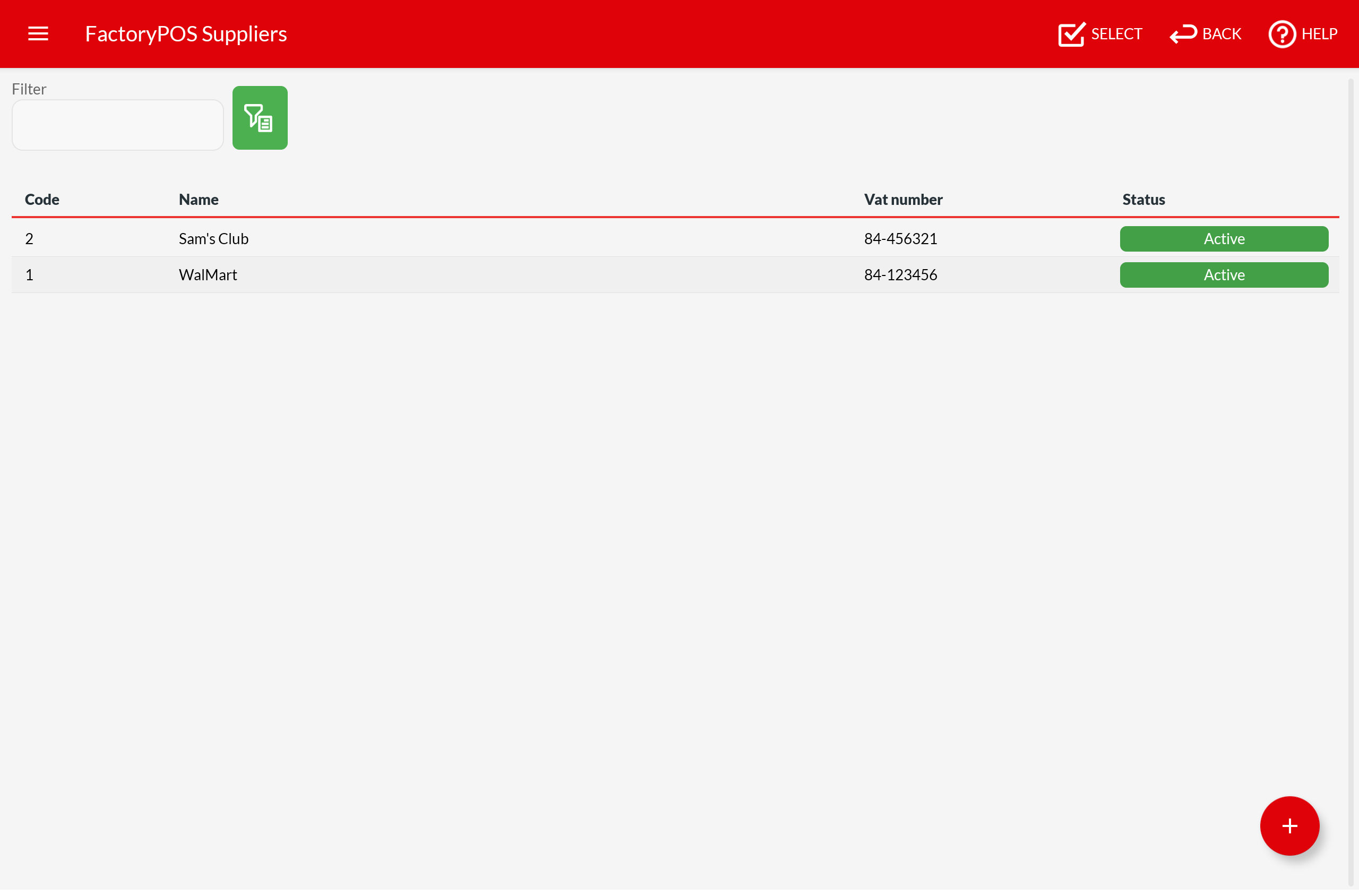Select the Sam's Club supplier row

coord(214,239)
